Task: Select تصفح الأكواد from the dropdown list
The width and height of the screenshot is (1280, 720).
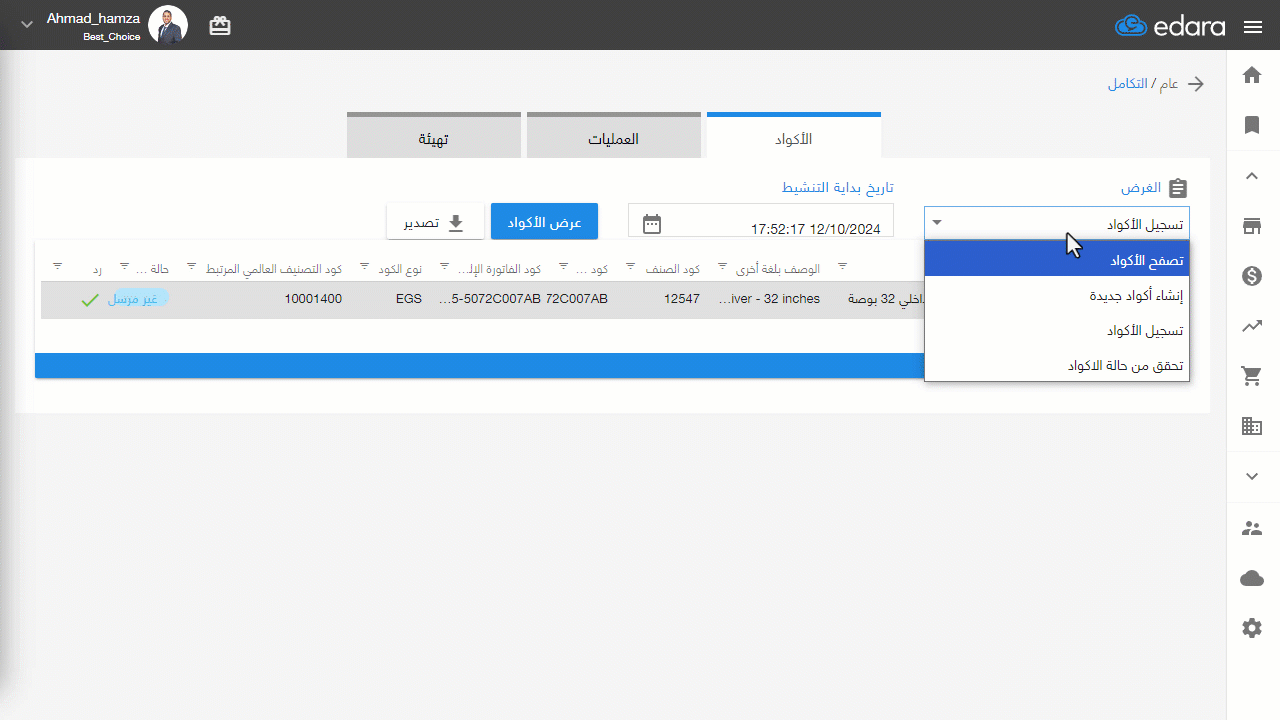Action: (1057, 259)
